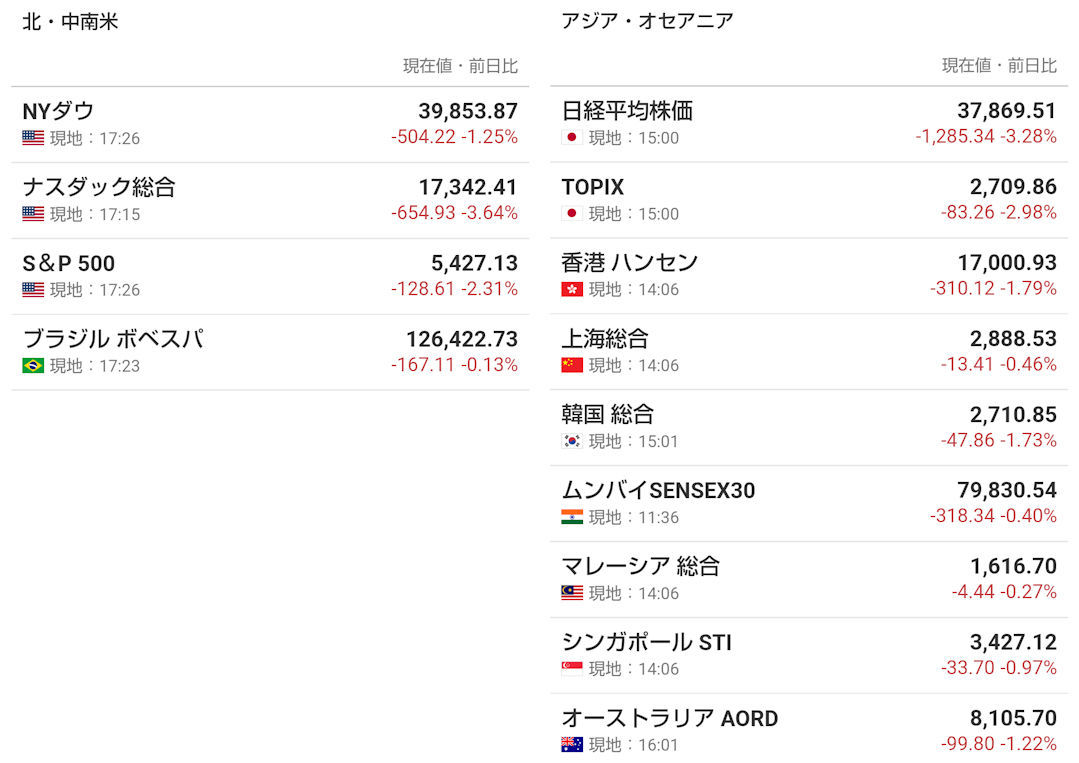Click the China flag under 上海総合

[572, 366]
